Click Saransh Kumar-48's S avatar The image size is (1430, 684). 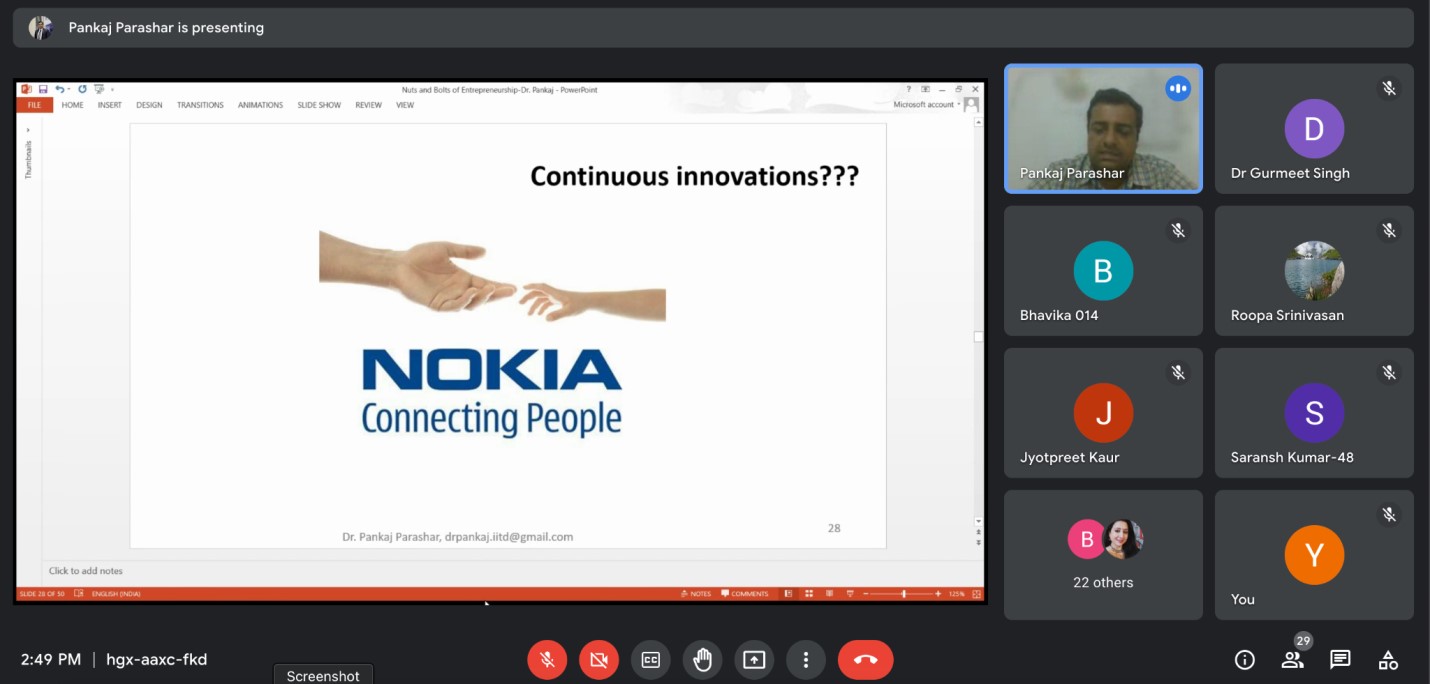[1314, 413]
